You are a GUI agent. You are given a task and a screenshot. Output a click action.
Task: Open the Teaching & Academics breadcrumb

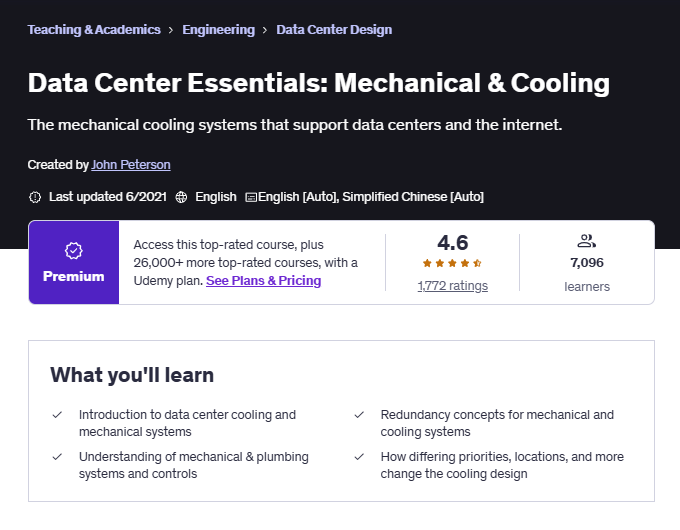pyautogui.click(x=94, y=30)
